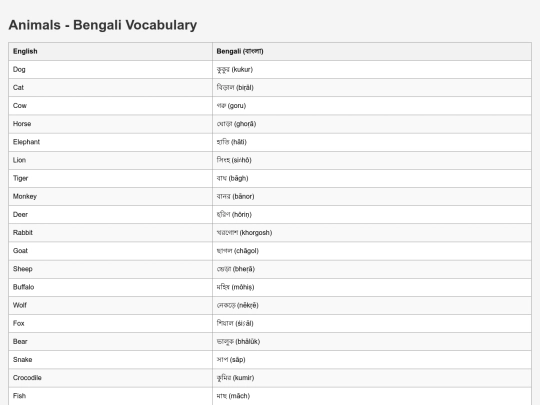The image size is (540, 405).
Task: Click the goru translation cell
Action: coord(372,106)
